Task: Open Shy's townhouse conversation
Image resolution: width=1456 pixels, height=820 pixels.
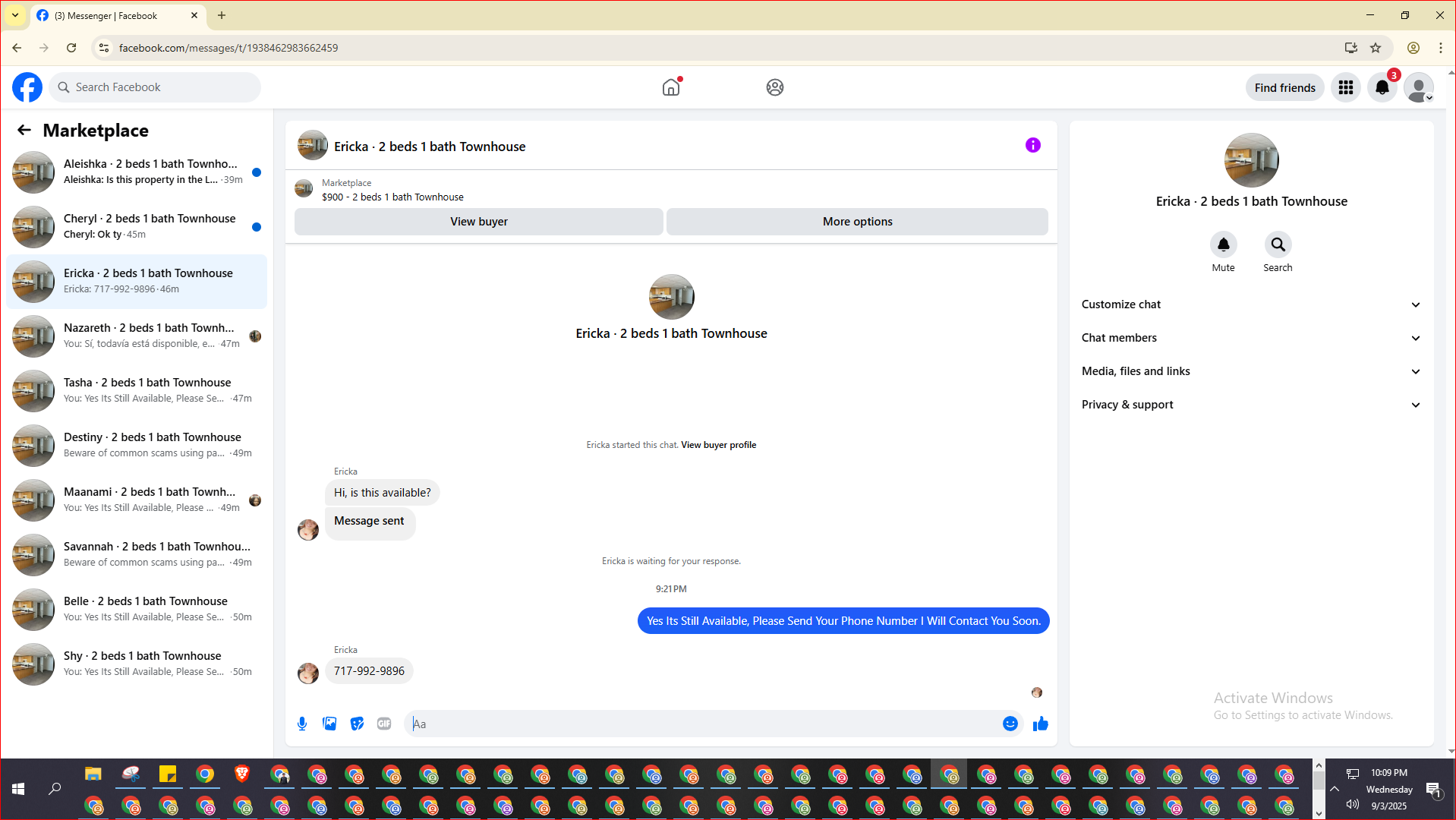Action: click(x=137, y=664)
